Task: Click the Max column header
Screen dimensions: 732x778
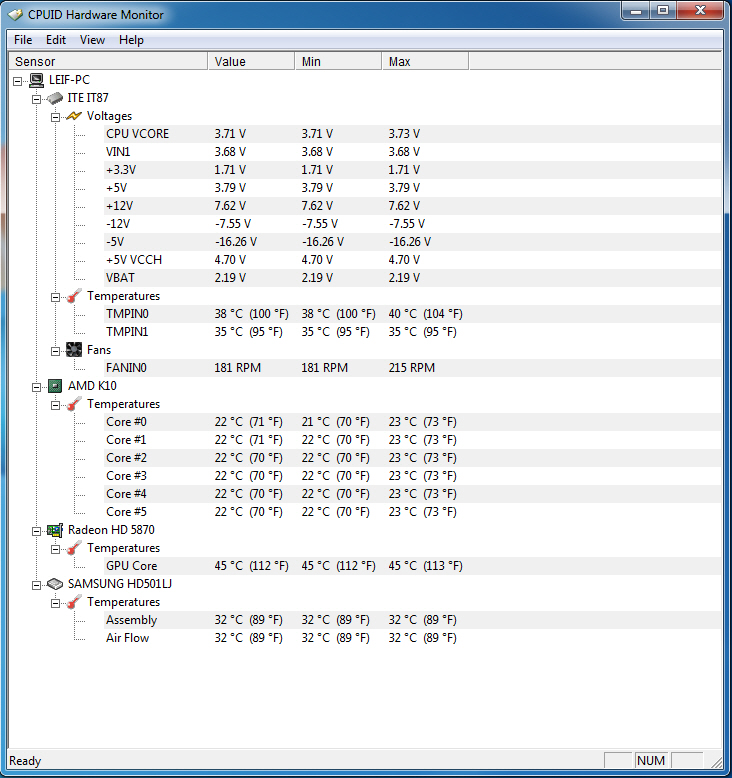Action: [x=425, y=62]
